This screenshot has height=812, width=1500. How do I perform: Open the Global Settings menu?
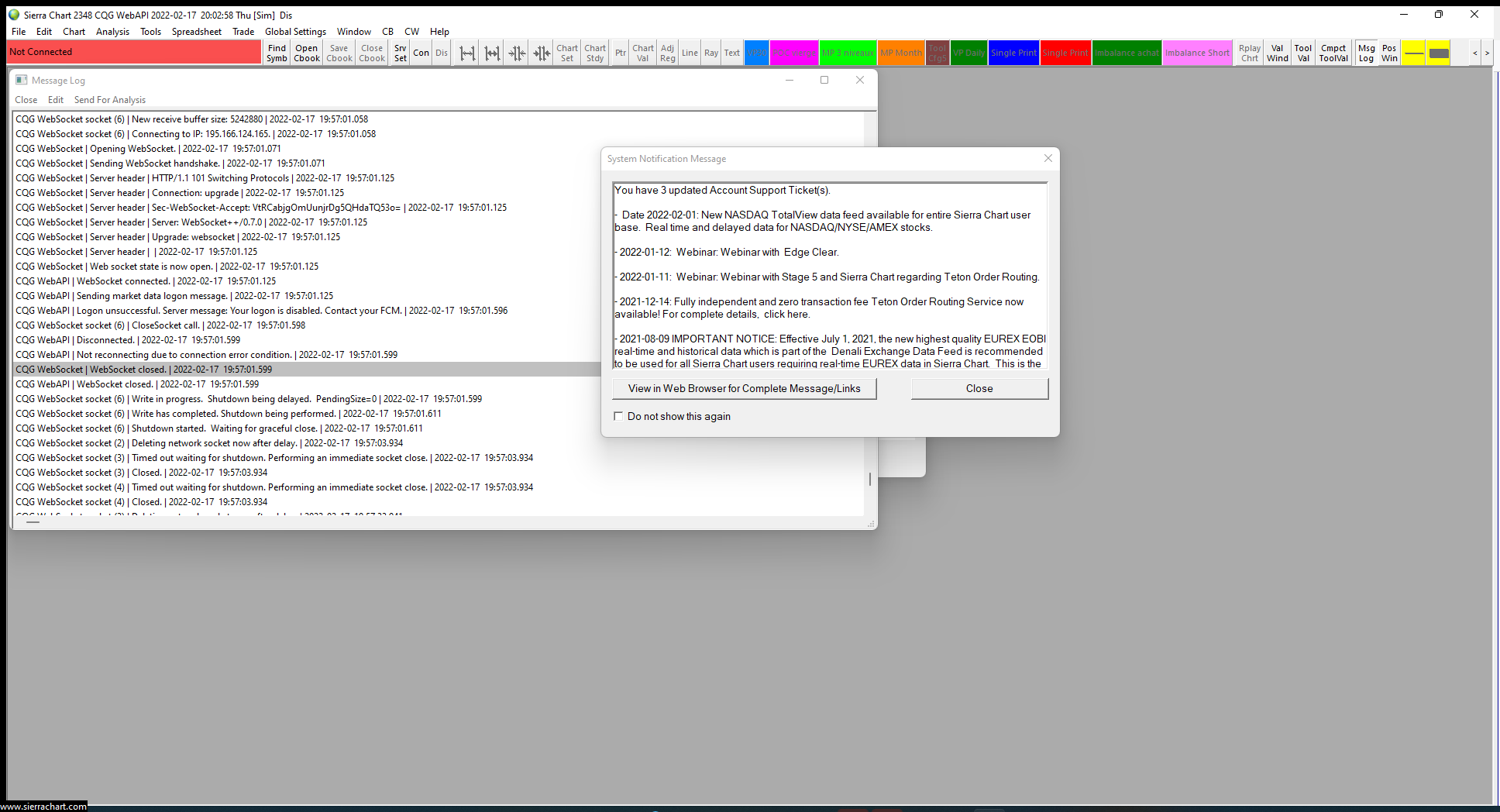pyautogui.click(x=296, y=32)
